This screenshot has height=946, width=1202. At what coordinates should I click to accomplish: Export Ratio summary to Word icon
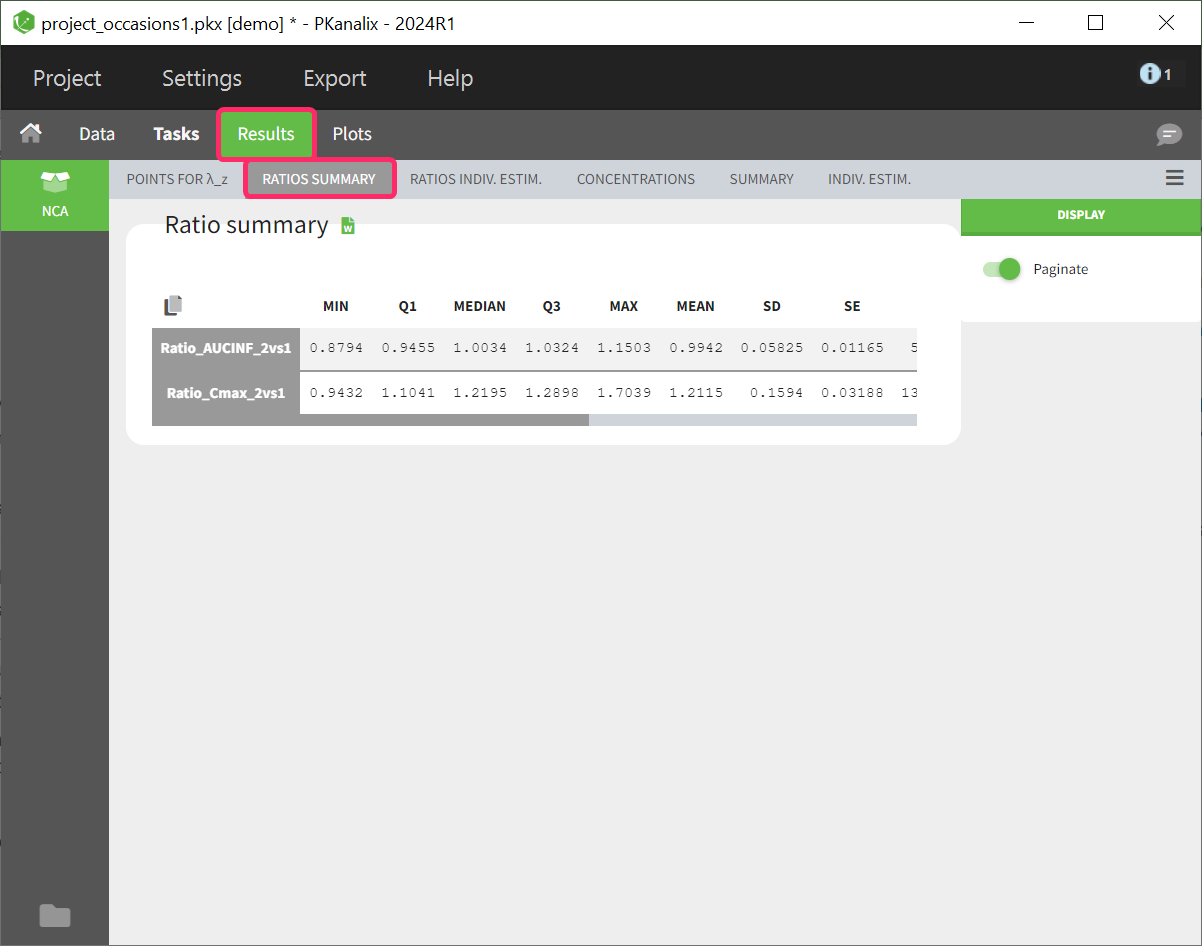coord(348,226)
